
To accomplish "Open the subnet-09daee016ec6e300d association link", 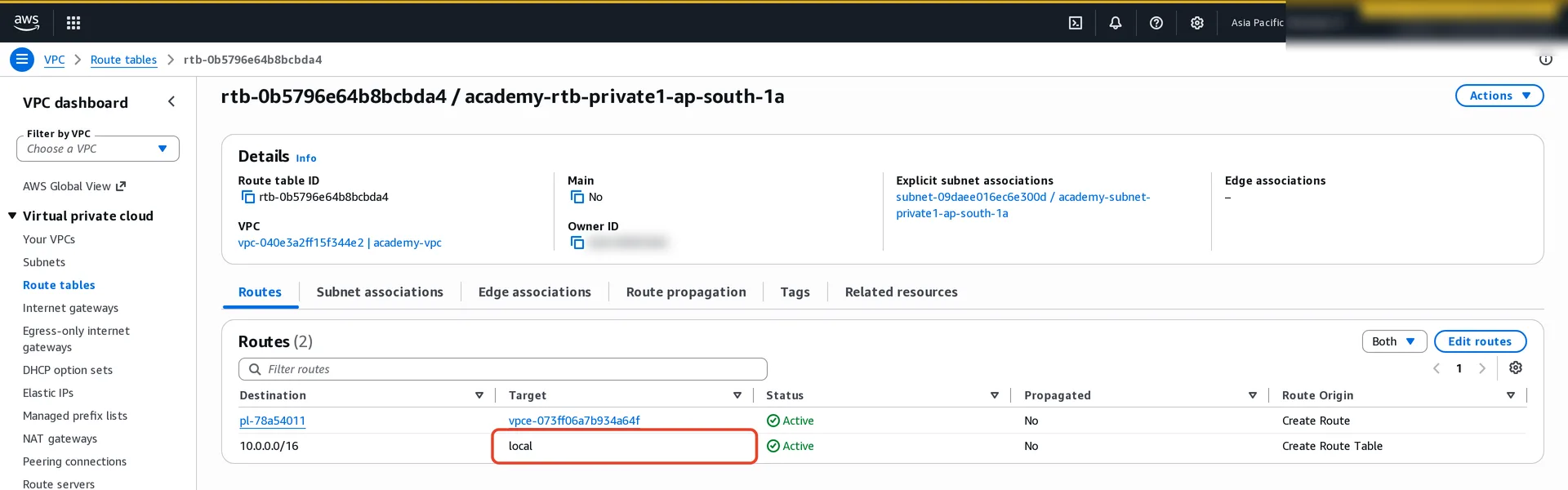I will pyautogui.click(x=1022, y=205).
